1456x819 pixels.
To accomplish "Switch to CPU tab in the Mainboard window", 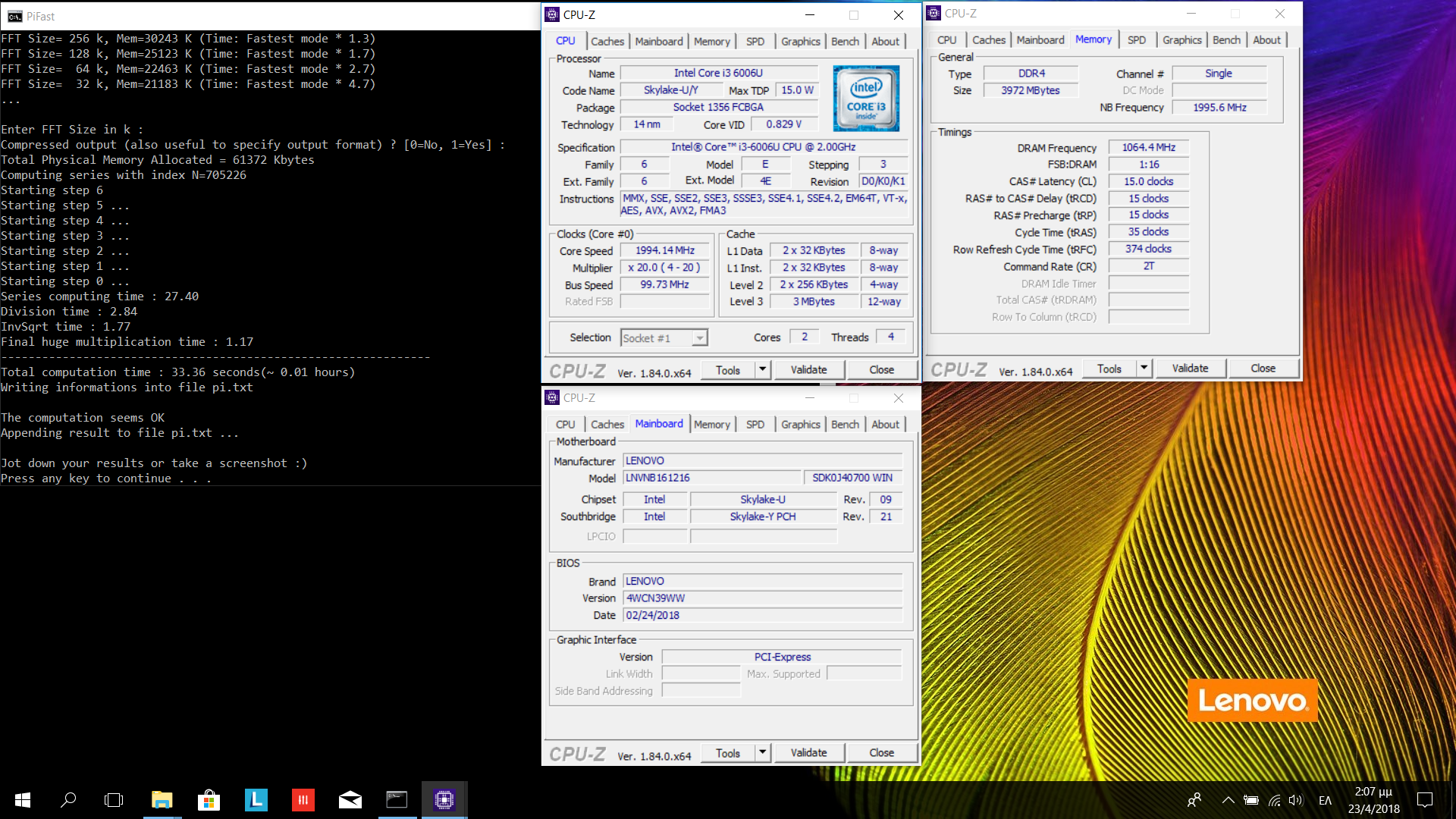I will tap(566, 425).
